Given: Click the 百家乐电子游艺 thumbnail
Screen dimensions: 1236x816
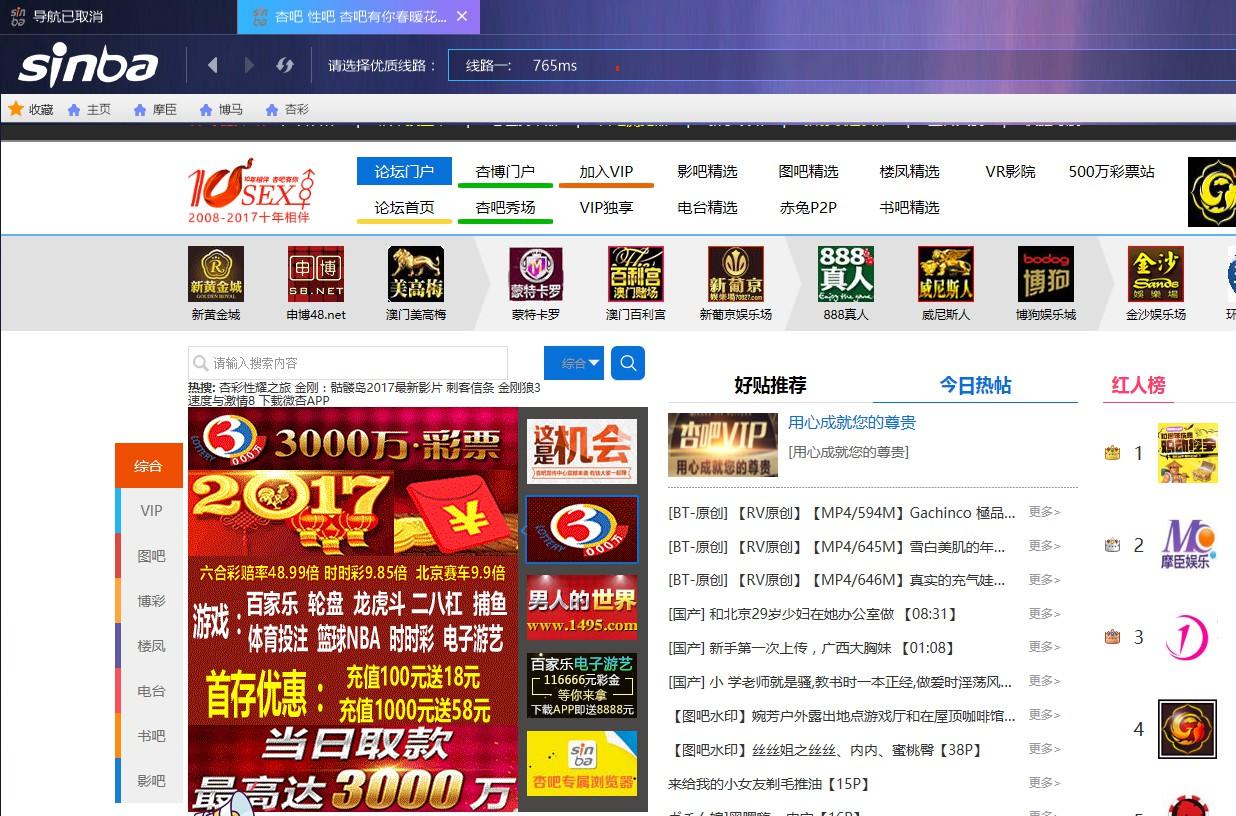Looking at the screenshot, I should click(582, 685).
